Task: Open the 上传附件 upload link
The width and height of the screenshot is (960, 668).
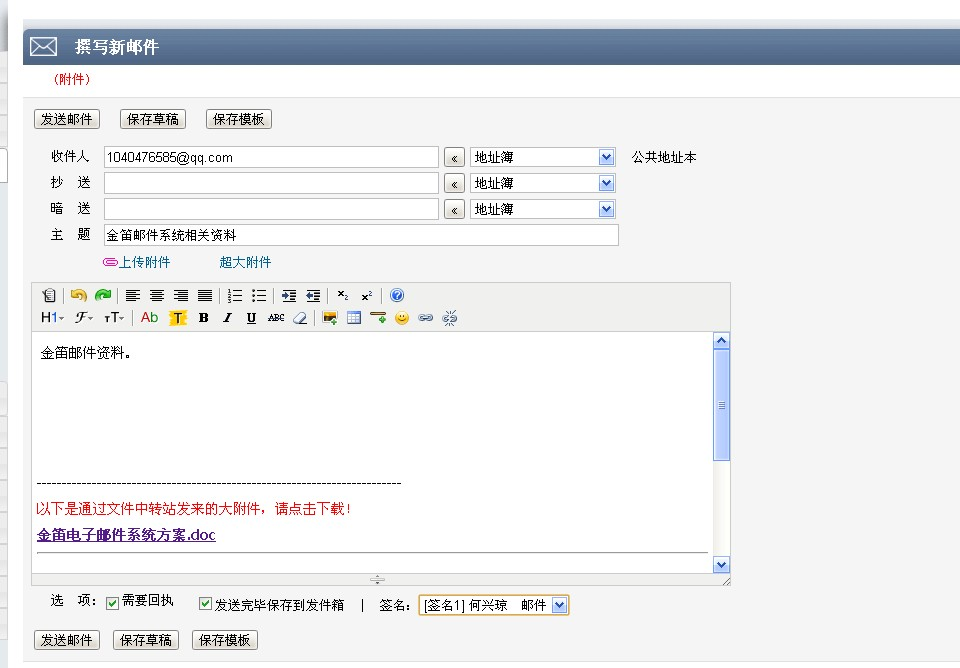Action: (137, 262)
